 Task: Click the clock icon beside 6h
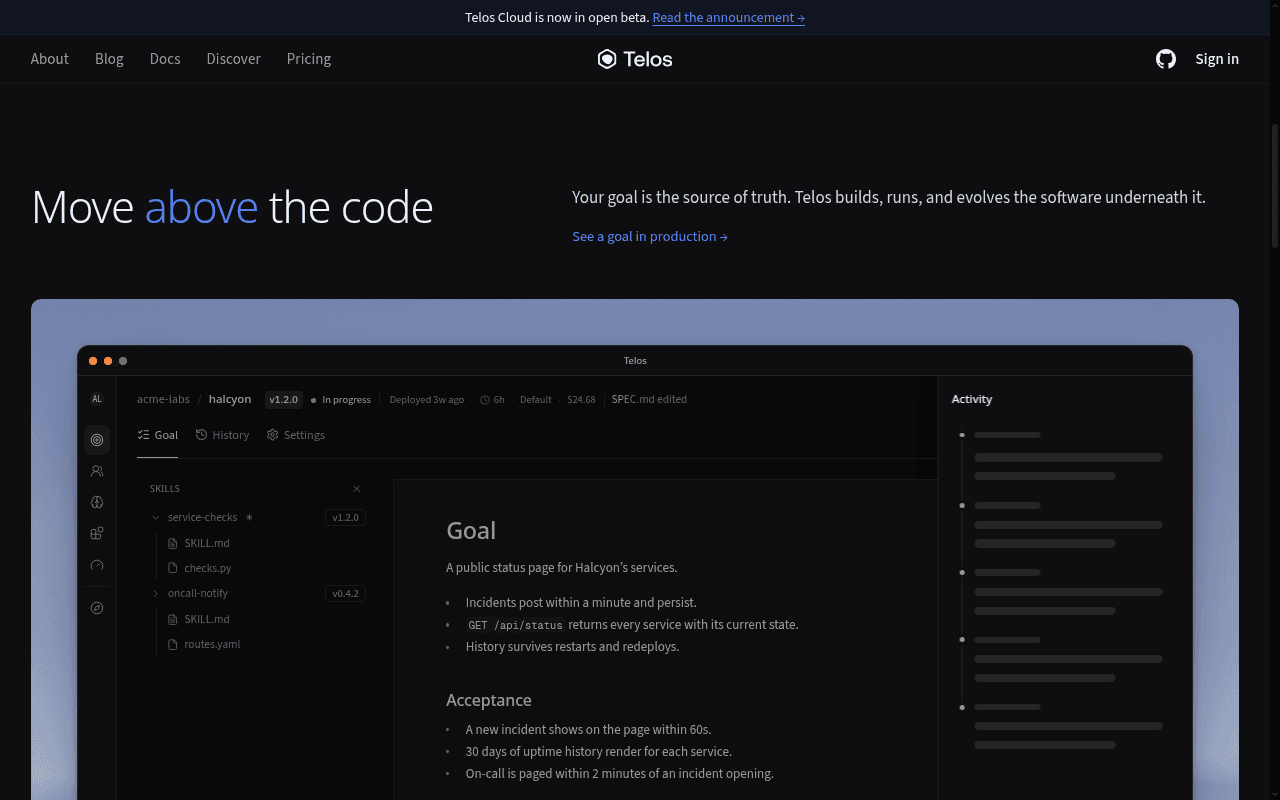pyautogui.click(x=485, y=400)
